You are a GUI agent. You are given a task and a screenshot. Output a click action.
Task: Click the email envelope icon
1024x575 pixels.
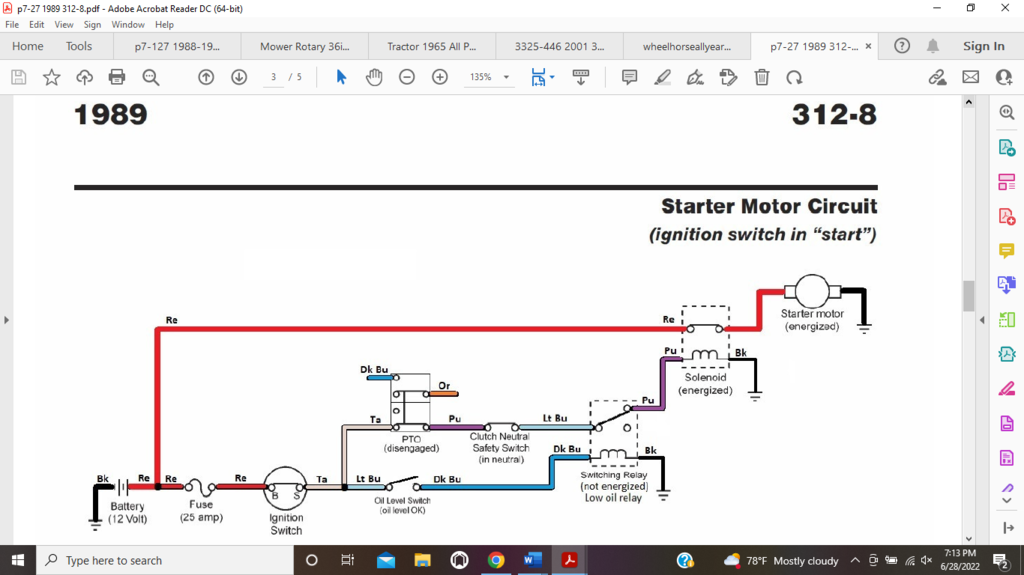[970, 77]
